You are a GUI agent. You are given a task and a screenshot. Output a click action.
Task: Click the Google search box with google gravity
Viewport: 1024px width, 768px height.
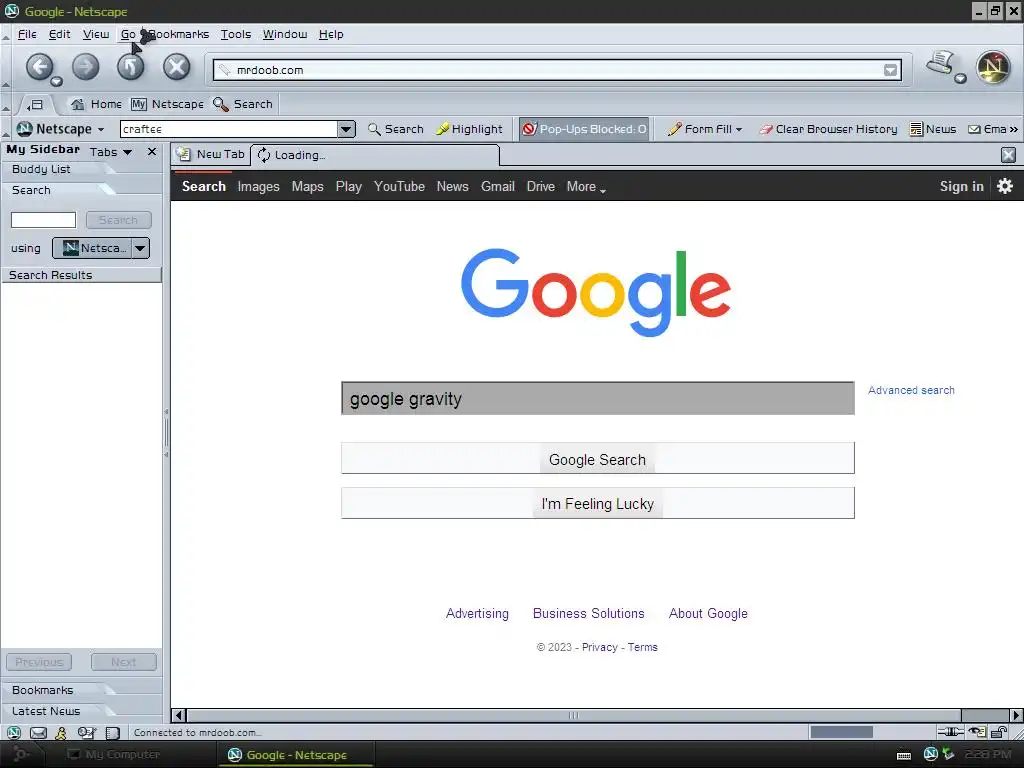pyautogui.click(x=598, y=398)
